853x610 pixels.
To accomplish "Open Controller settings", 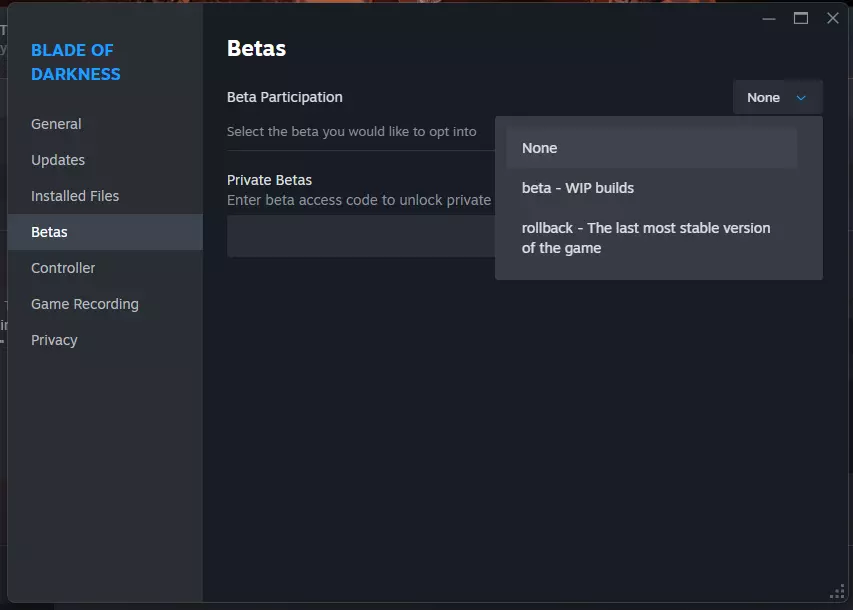I will coord(63,268).
